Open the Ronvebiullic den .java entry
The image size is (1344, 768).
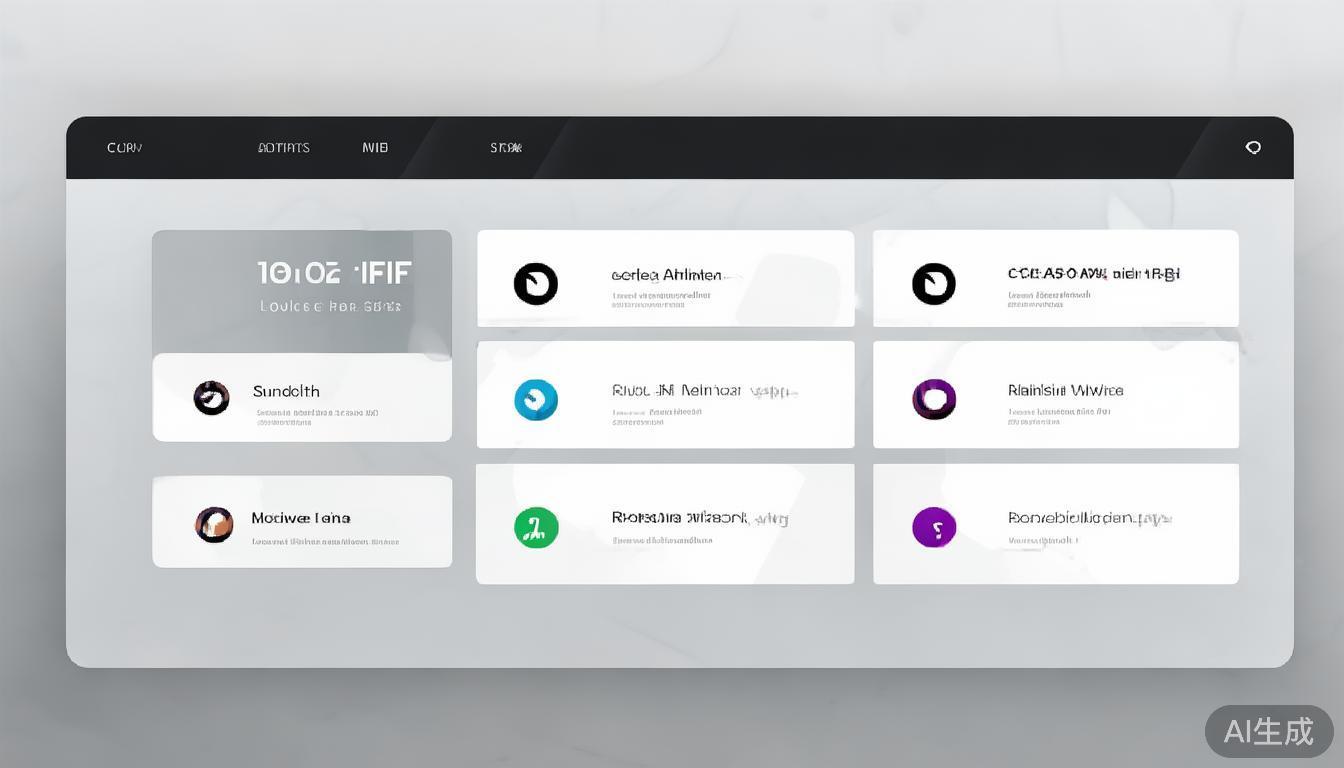1089,519
